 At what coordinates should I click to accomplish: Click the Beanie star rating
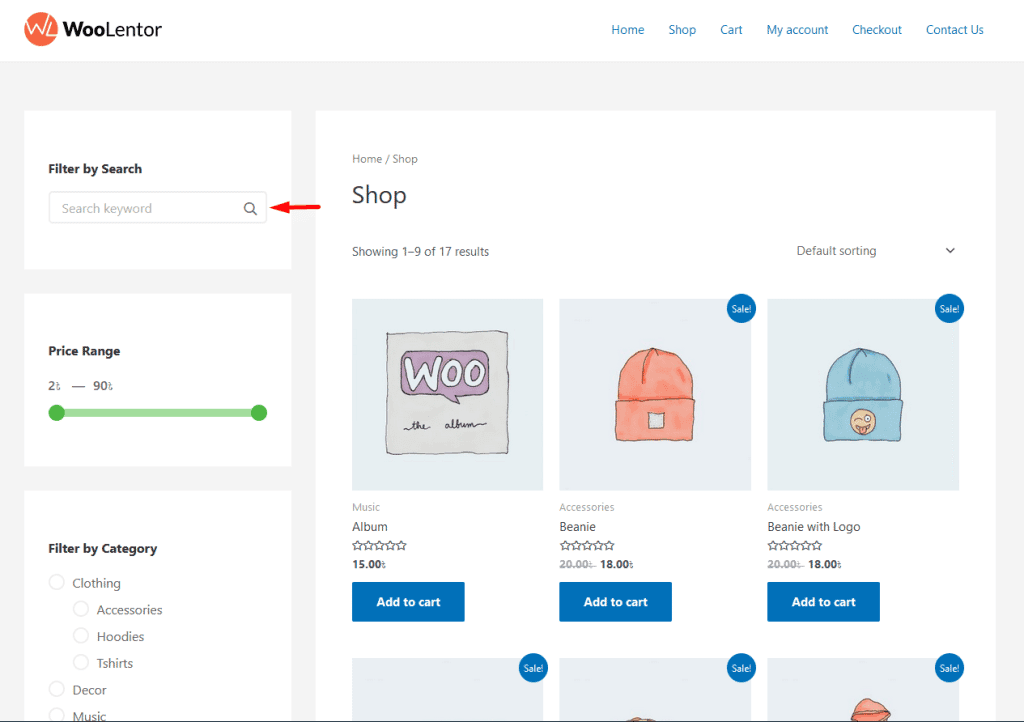point(587,546)
